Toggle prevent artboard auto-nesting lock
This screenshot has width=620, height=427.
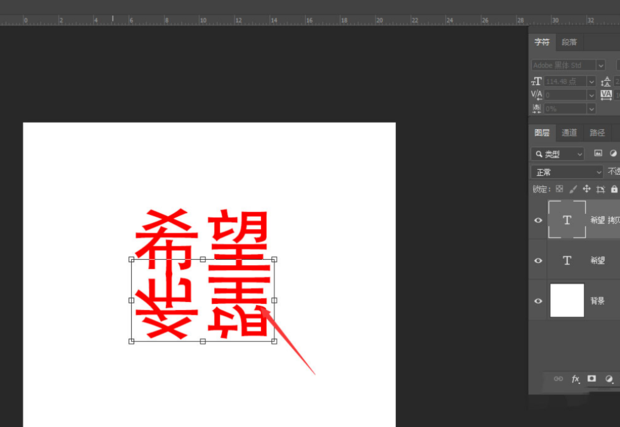[601, 189]
